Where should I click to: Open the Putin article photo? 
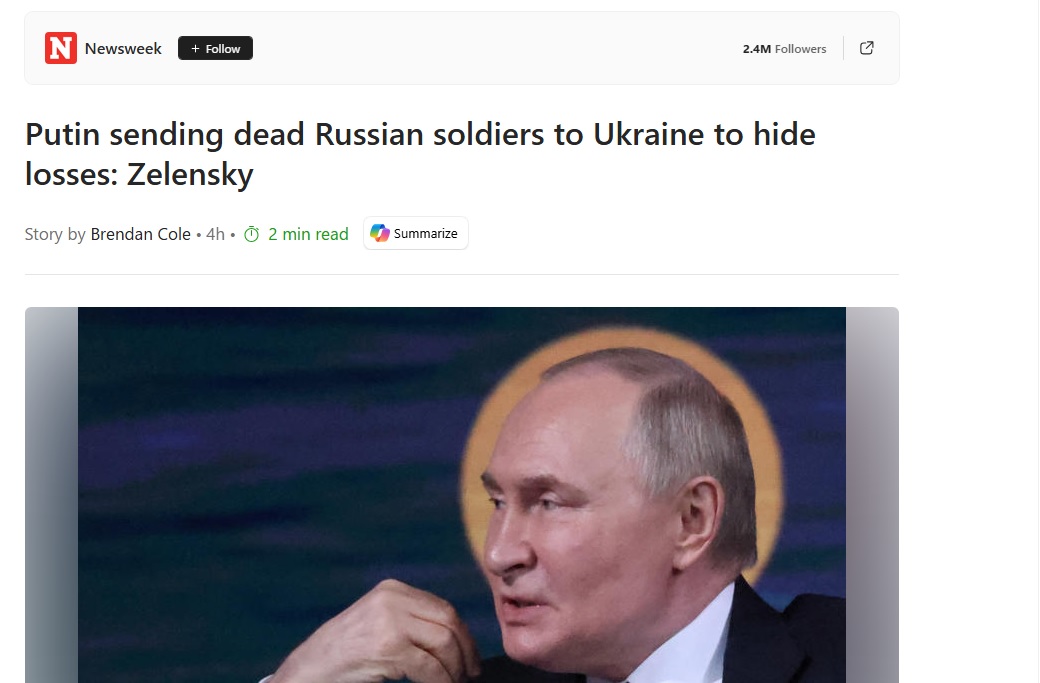[462, 495]
